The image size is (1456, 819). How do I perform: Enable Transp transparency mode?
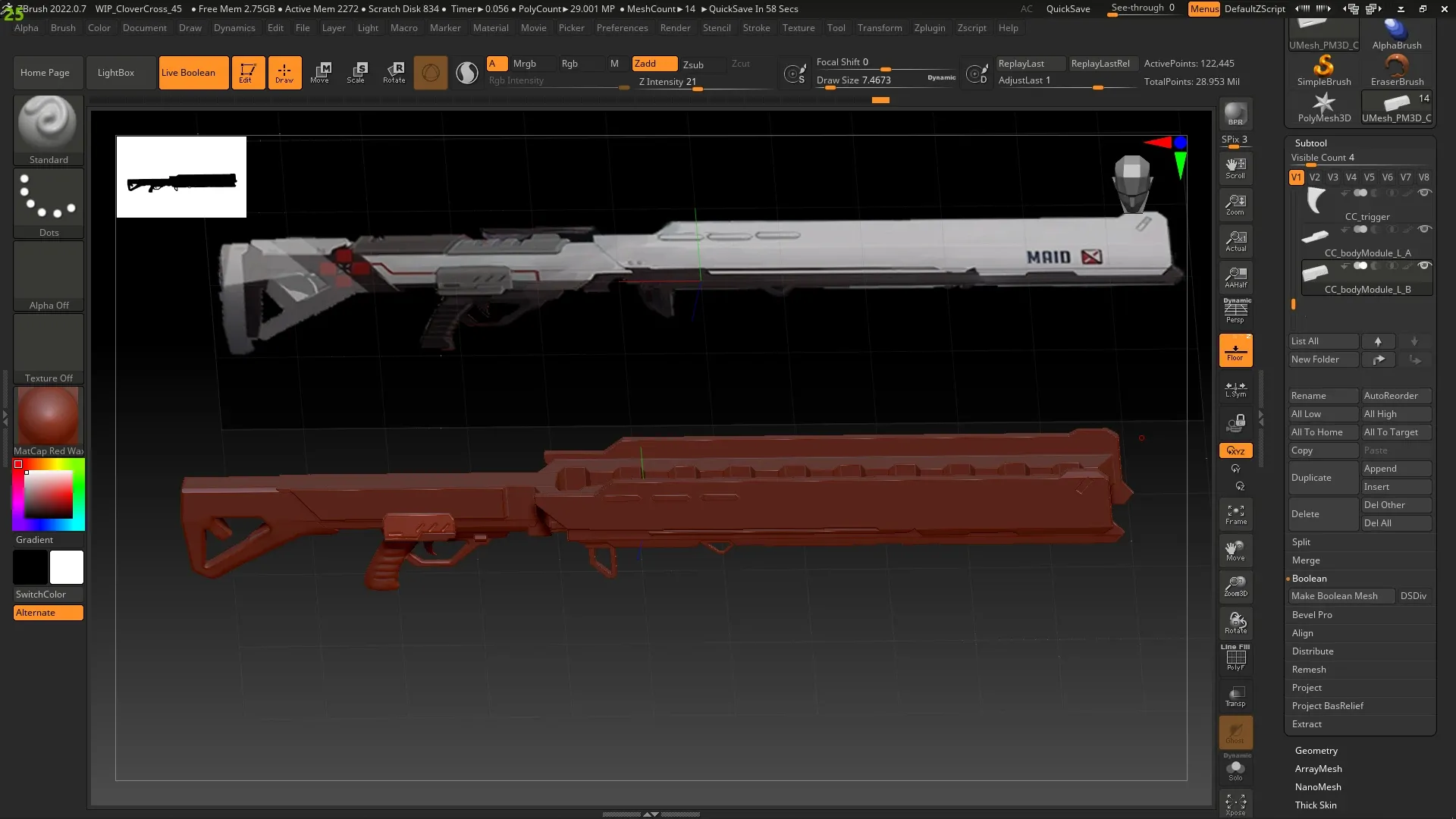click(1235, 696)
